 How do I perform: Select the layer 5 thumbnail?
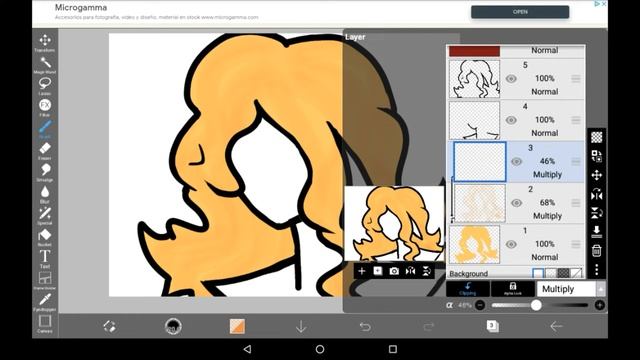pos(474,79)
